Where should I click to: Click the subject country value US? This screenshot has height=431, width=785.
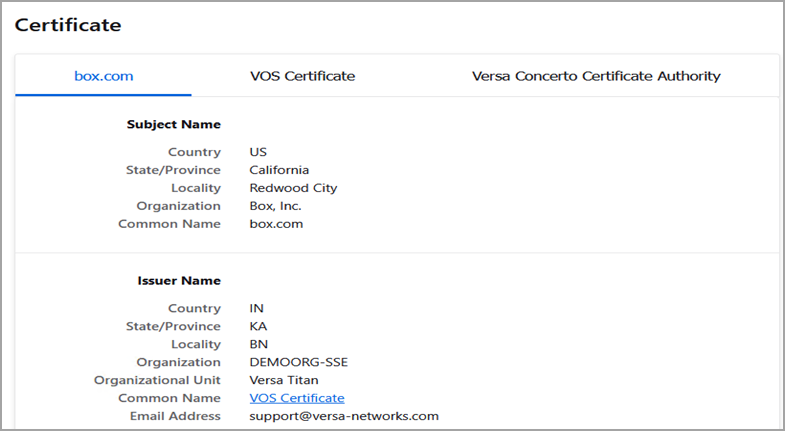pyautogui.click(x=258, y=152)
